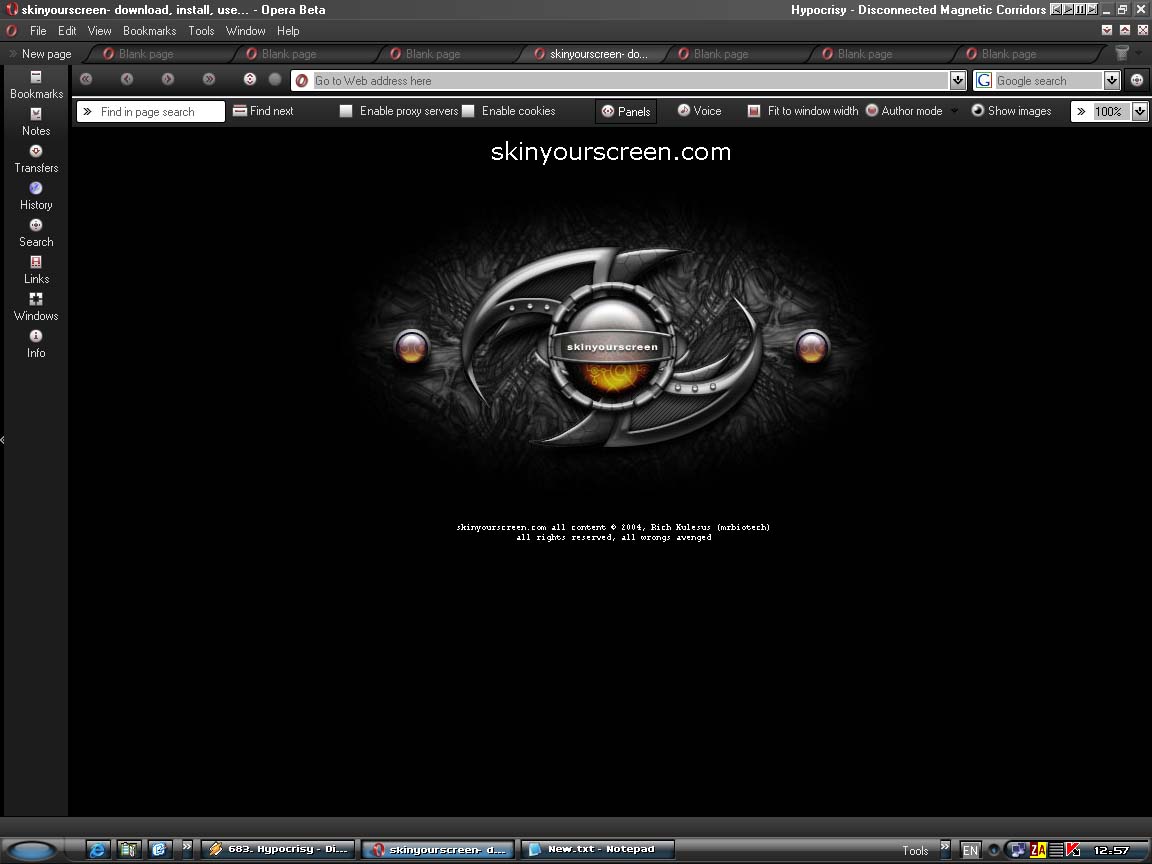Click the Find next button

(x=263, y=111)
